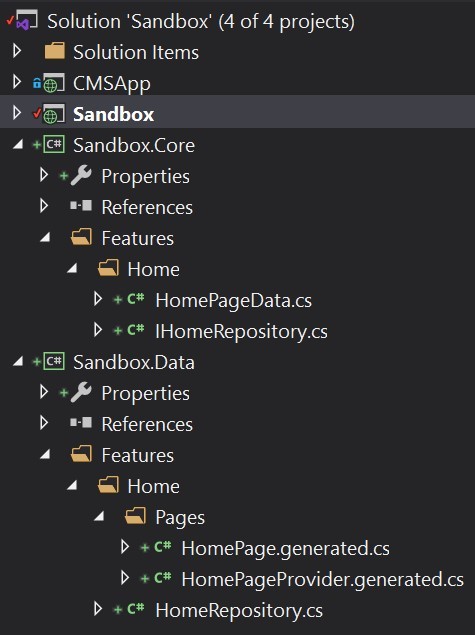
Task: Select Features label under Sandbox.Core
Action: coord(137,239)
